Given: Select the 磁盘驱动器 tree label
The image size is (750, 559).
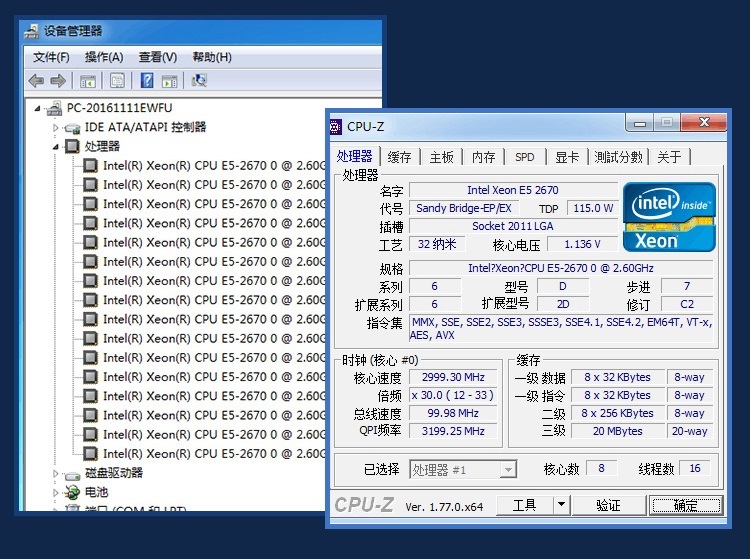Looking at the screenshot, I should (x=114, y=472).
